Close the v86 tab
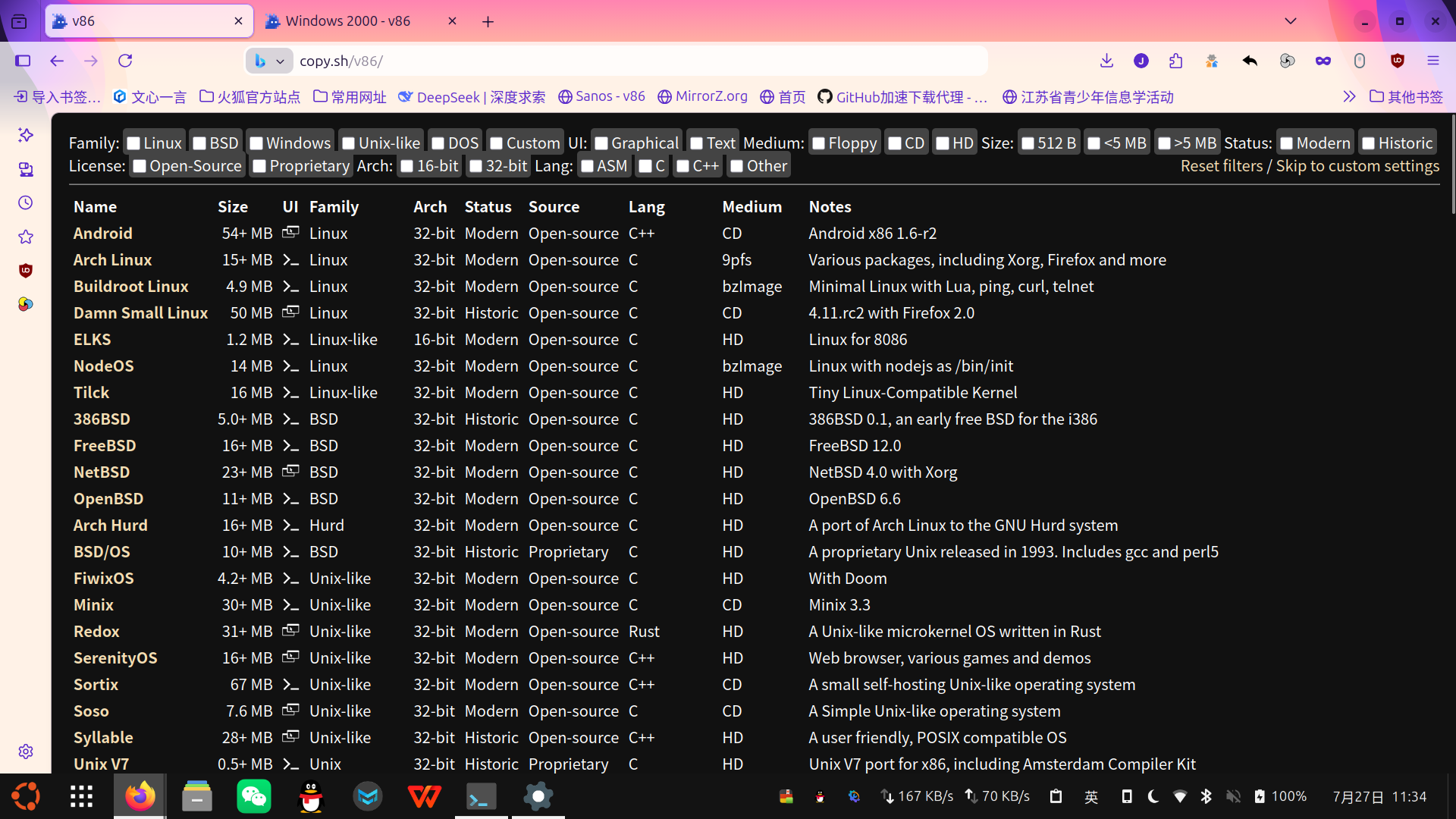This screenshot has height=819, width=1456. [x=238, y=21]
